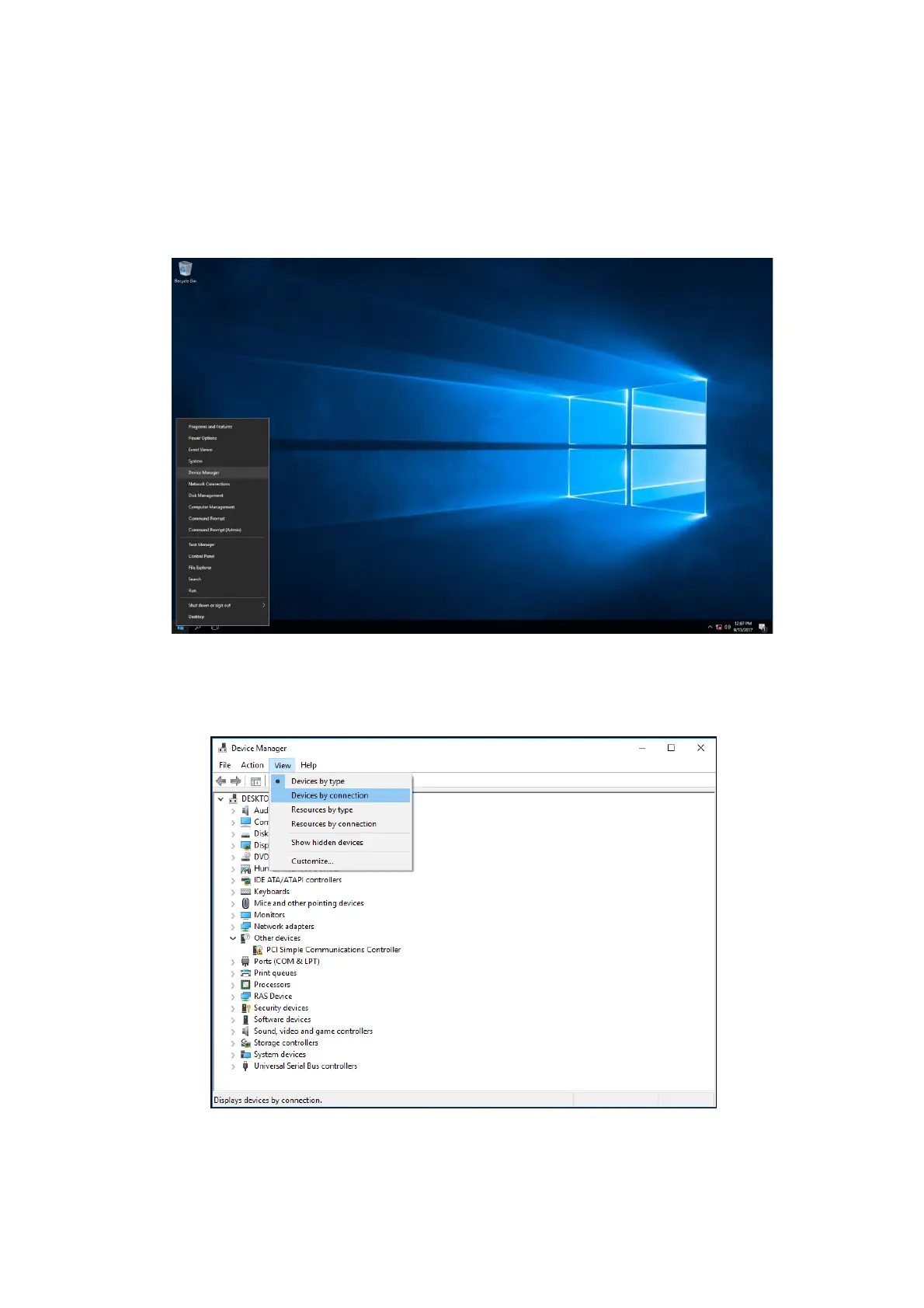Toggle Show hidden devices in View menu

click(x=341, y=843)
